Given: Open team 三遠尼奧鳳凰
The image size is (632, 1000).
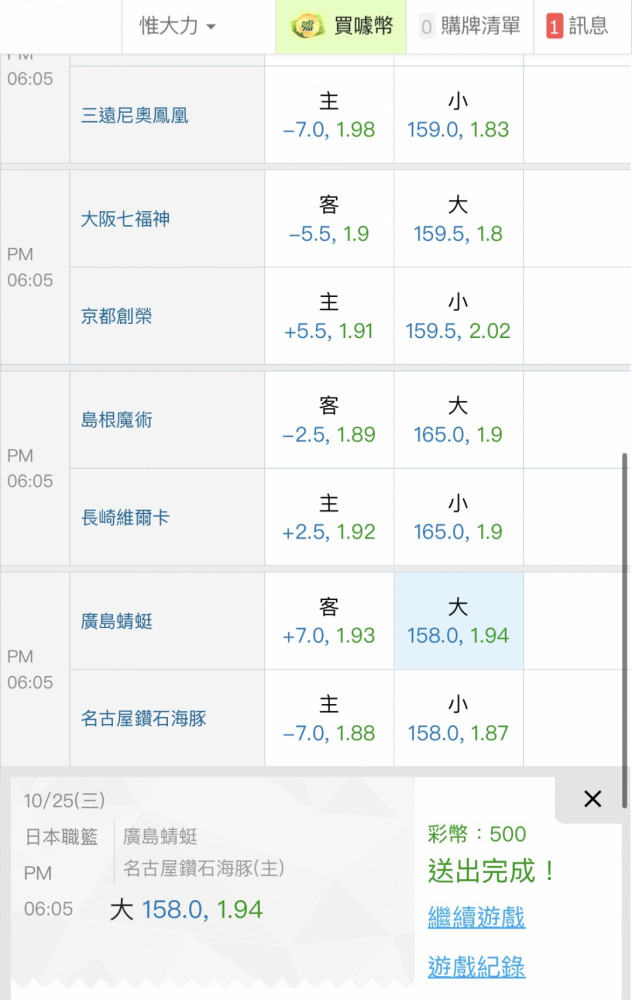Looking at the screenshot, I should 135,115.
